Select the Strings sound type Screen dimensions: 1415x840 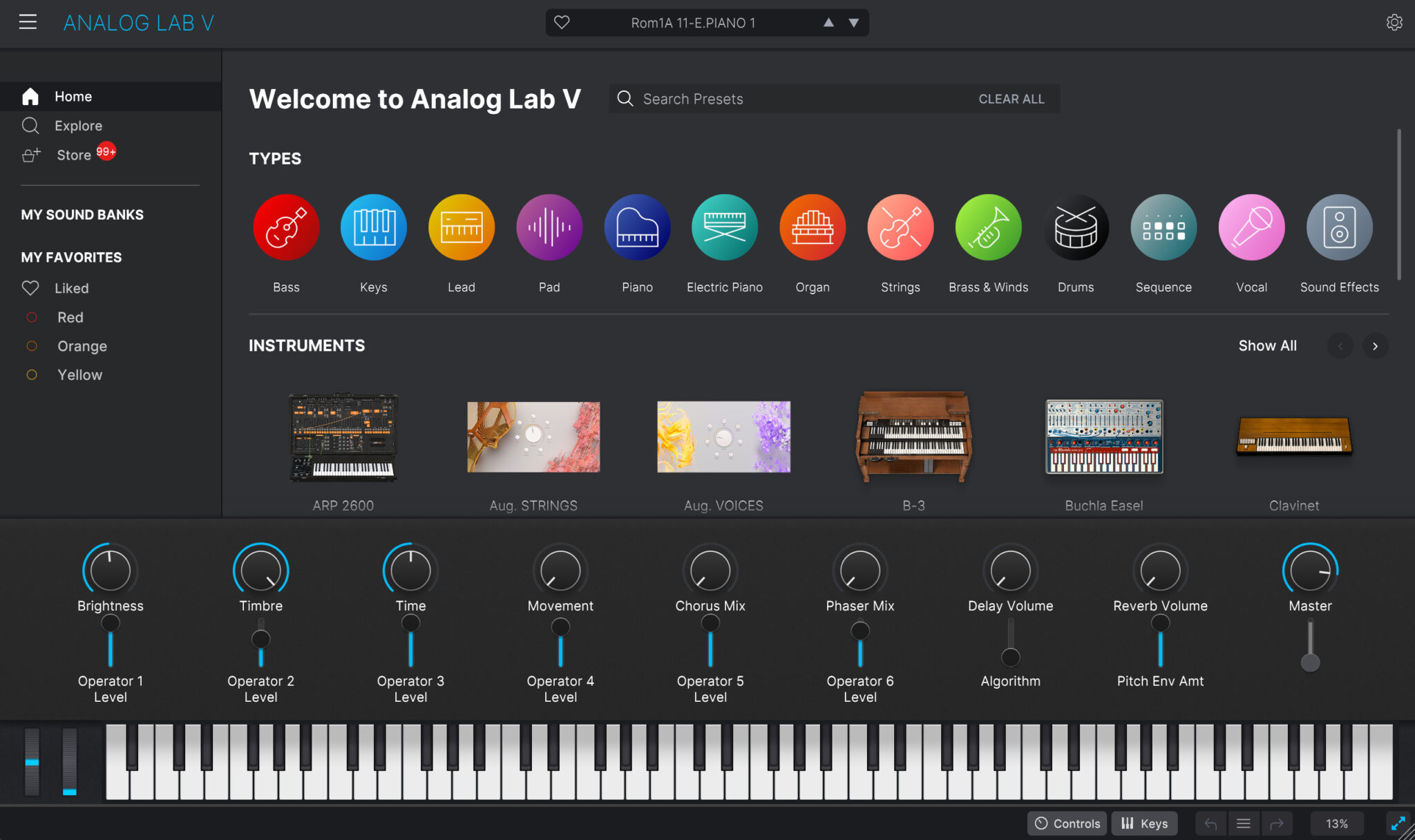tap(900, 227)
